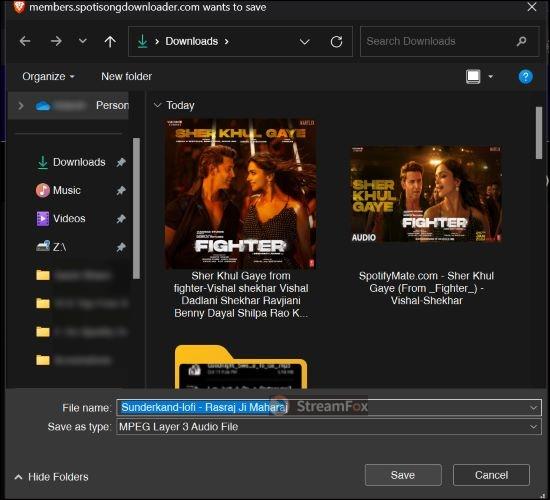Close the save dialog window
550x500 pixels.
(x=532, y=7)
